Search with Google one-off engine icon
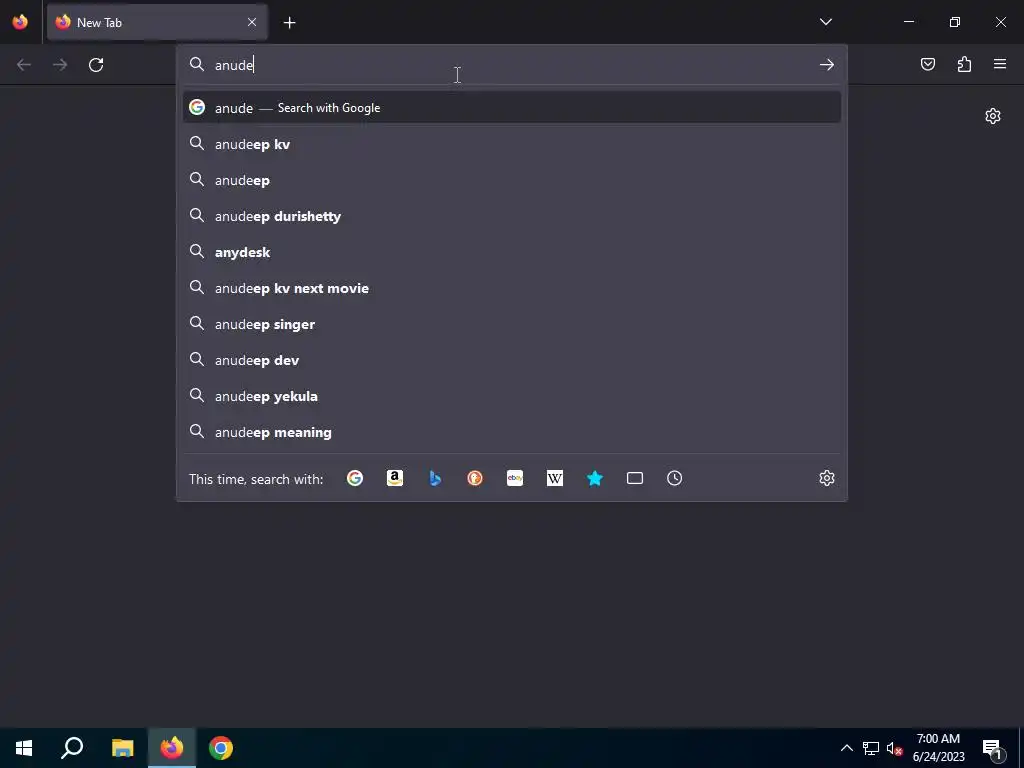 [x=355, y=478]
